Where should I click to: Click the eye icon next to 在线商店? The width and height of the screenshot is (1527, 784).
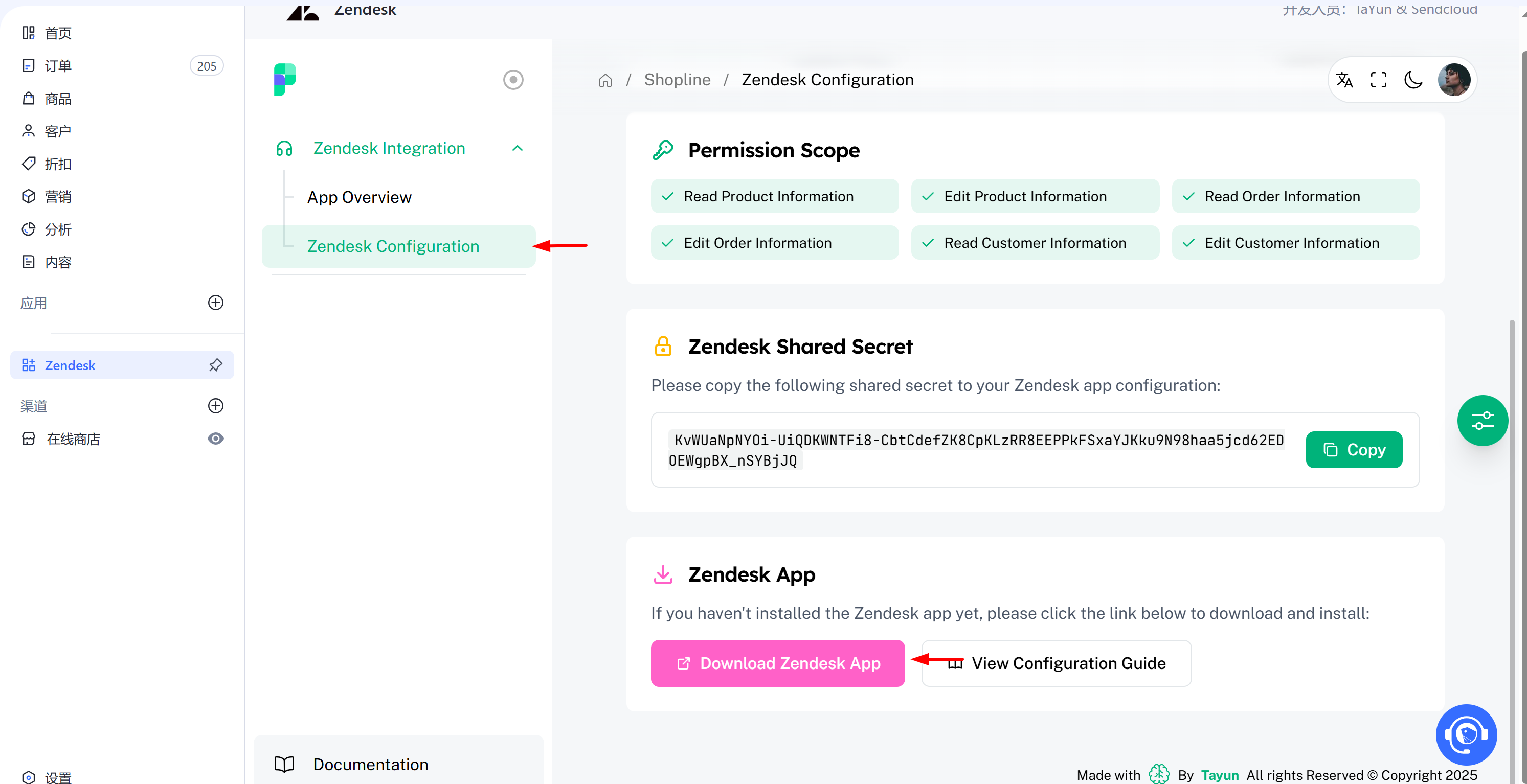(x=216, y=439)
